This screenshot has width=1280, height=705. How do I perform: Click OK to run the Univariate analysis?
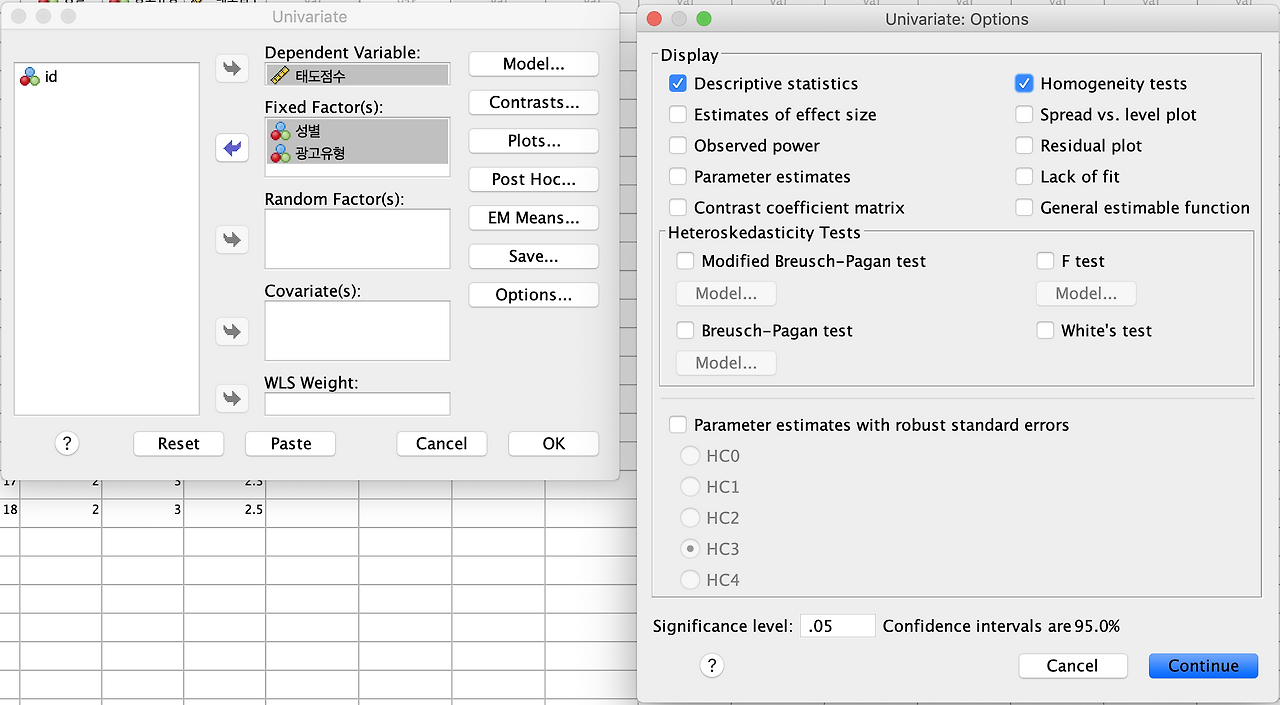553,443
